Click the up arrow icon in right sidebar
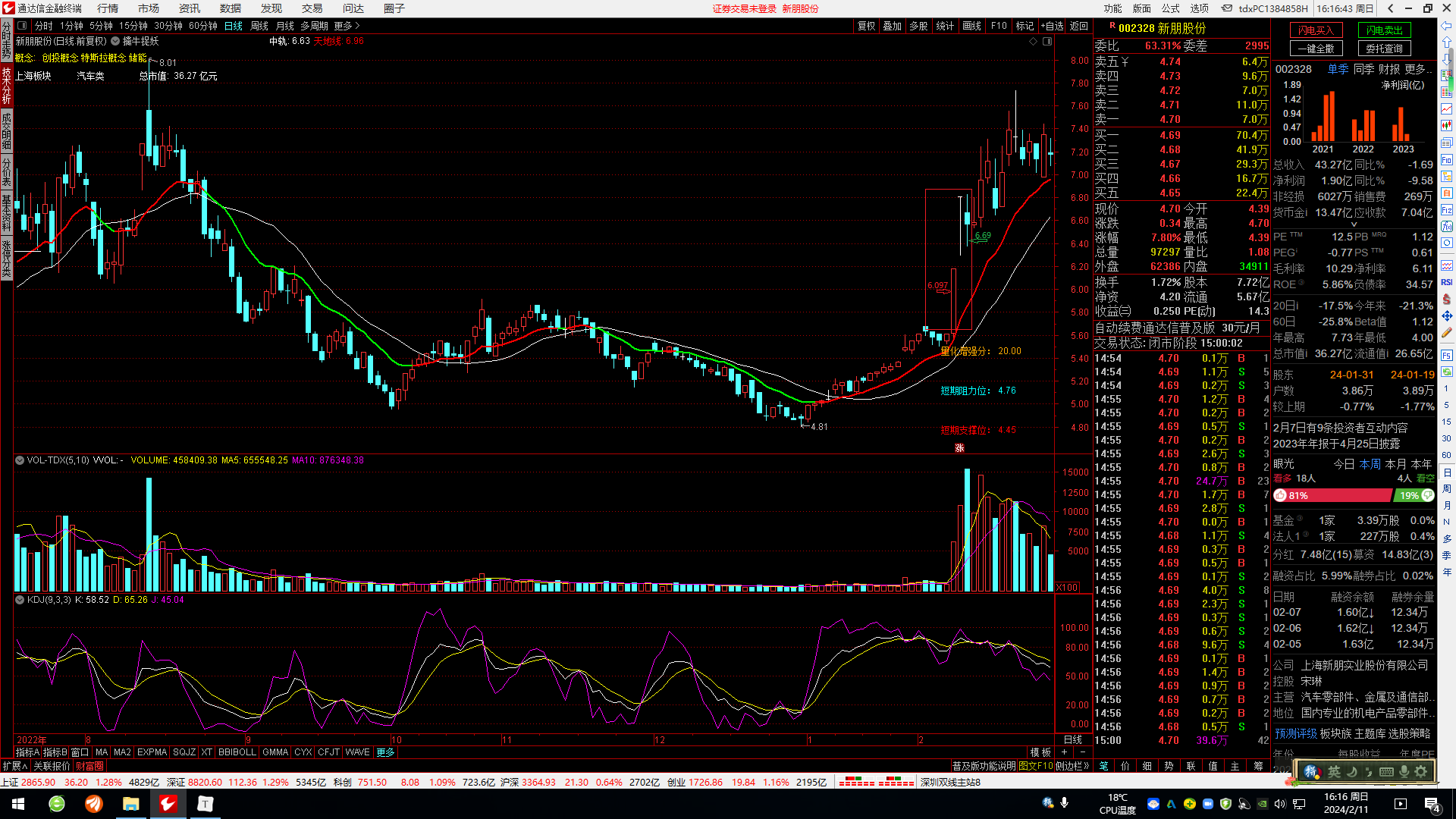Image resolution: width=1456 pixels, height=819 pixels. 1446,42
